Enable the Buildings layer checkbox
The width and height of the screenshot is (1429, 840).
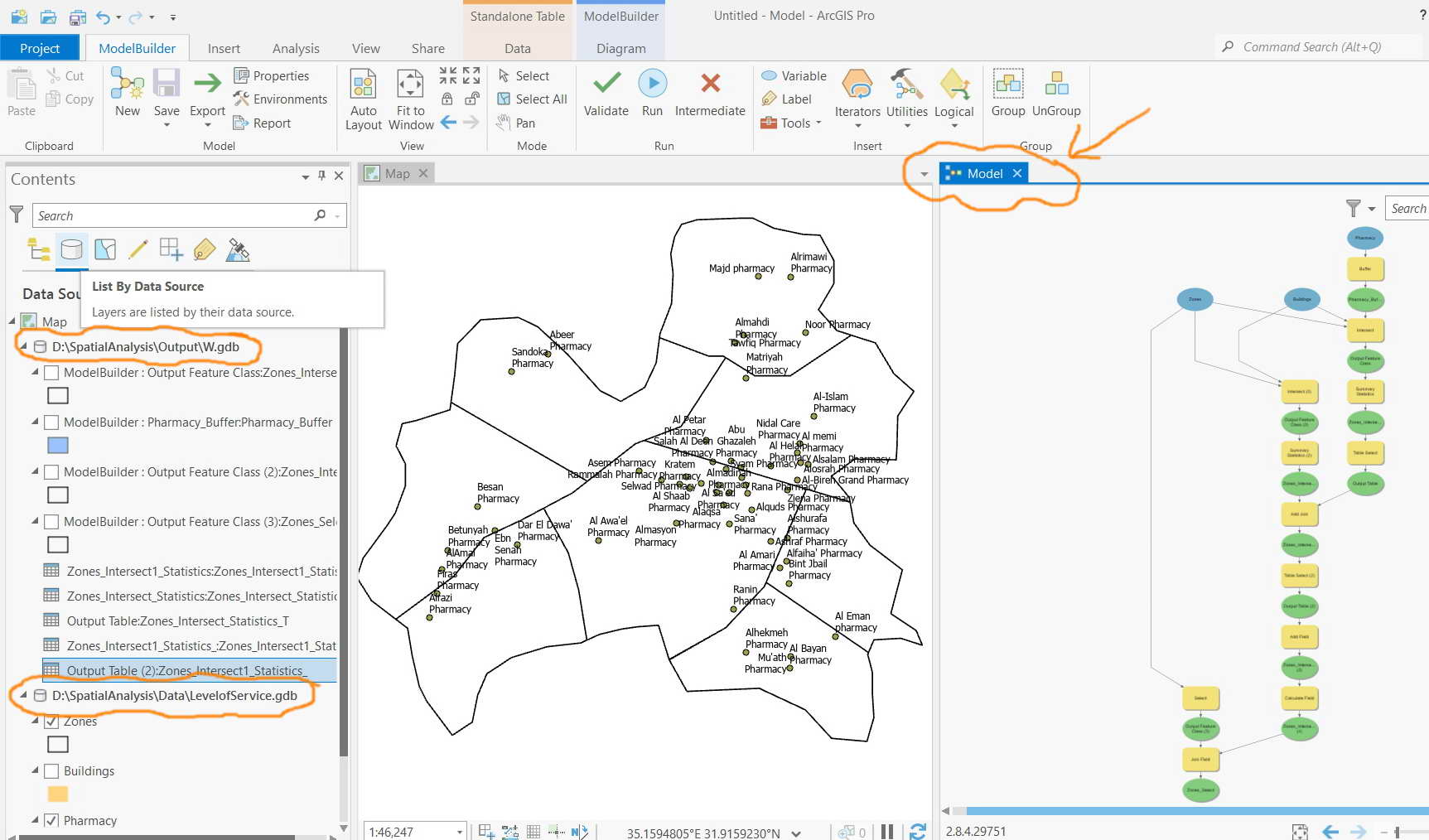pyautogui.click(x=51, y=771)
